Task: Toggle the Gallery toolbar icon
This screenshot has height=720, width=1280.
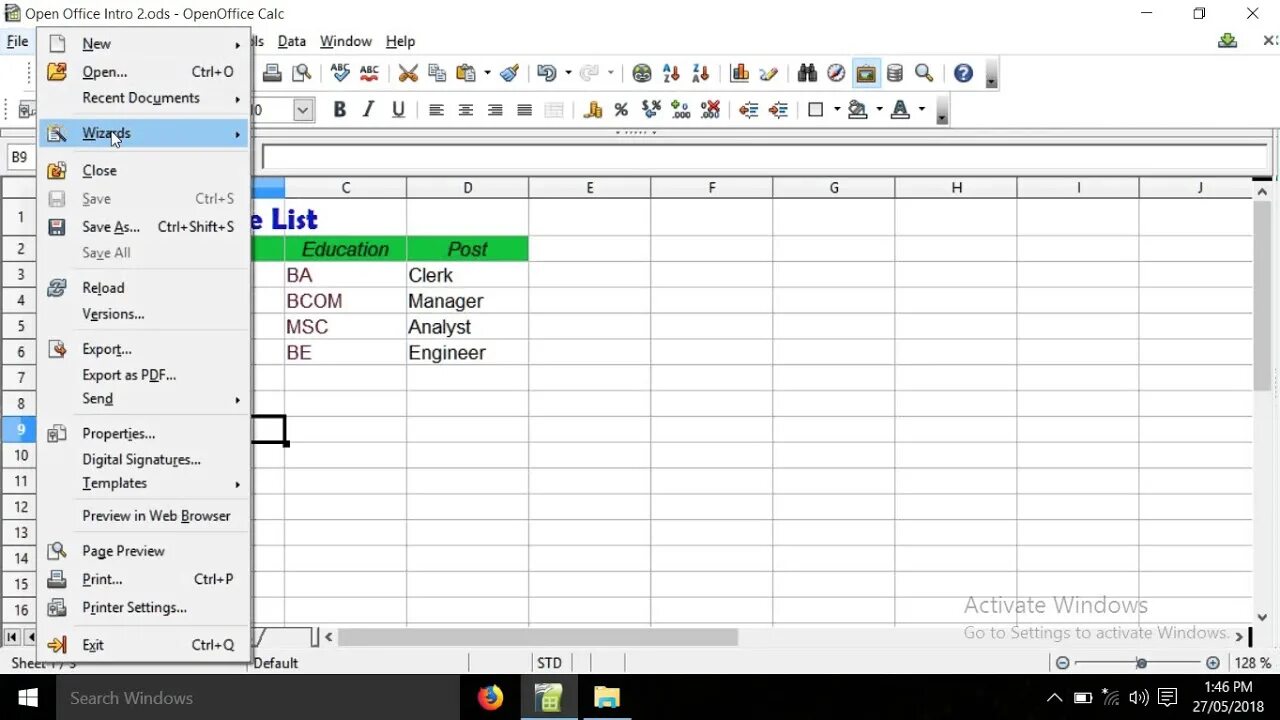Action: point(865,73)
